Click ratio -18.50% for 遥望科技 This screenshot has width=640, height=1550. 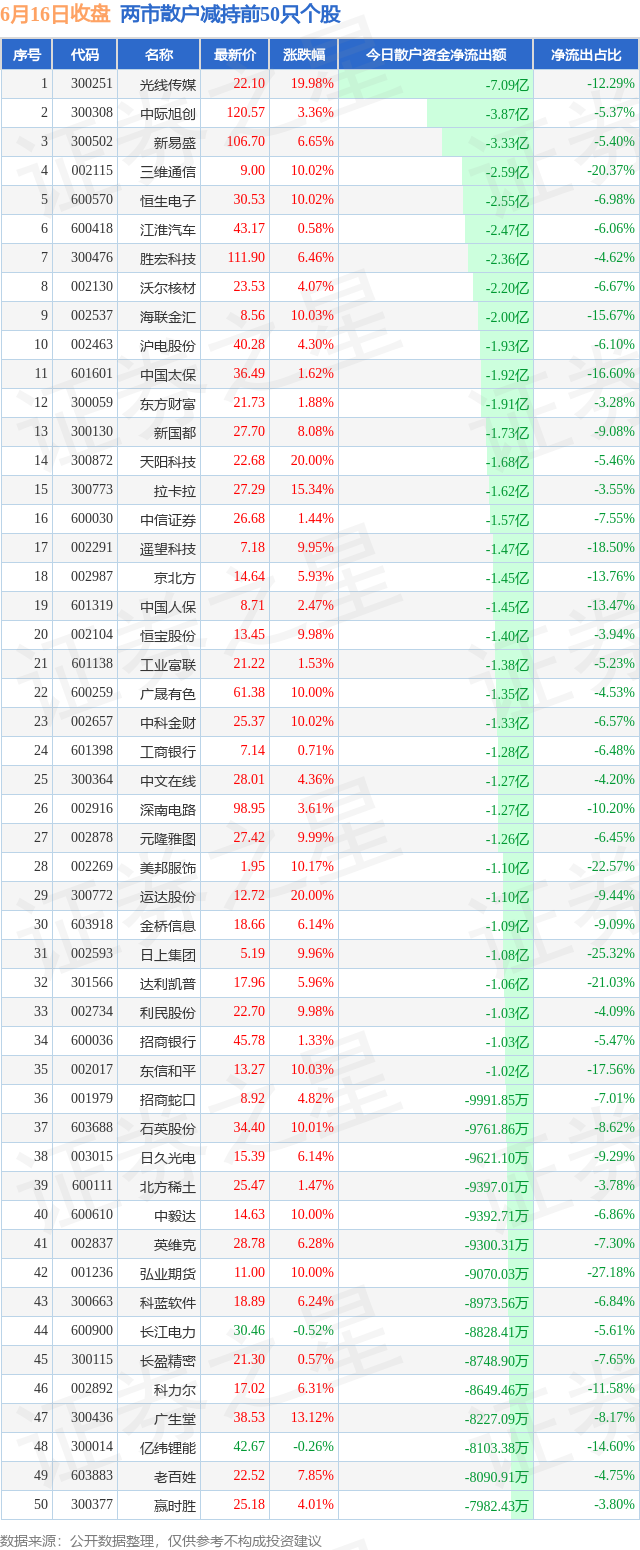[x=611, y=548]
